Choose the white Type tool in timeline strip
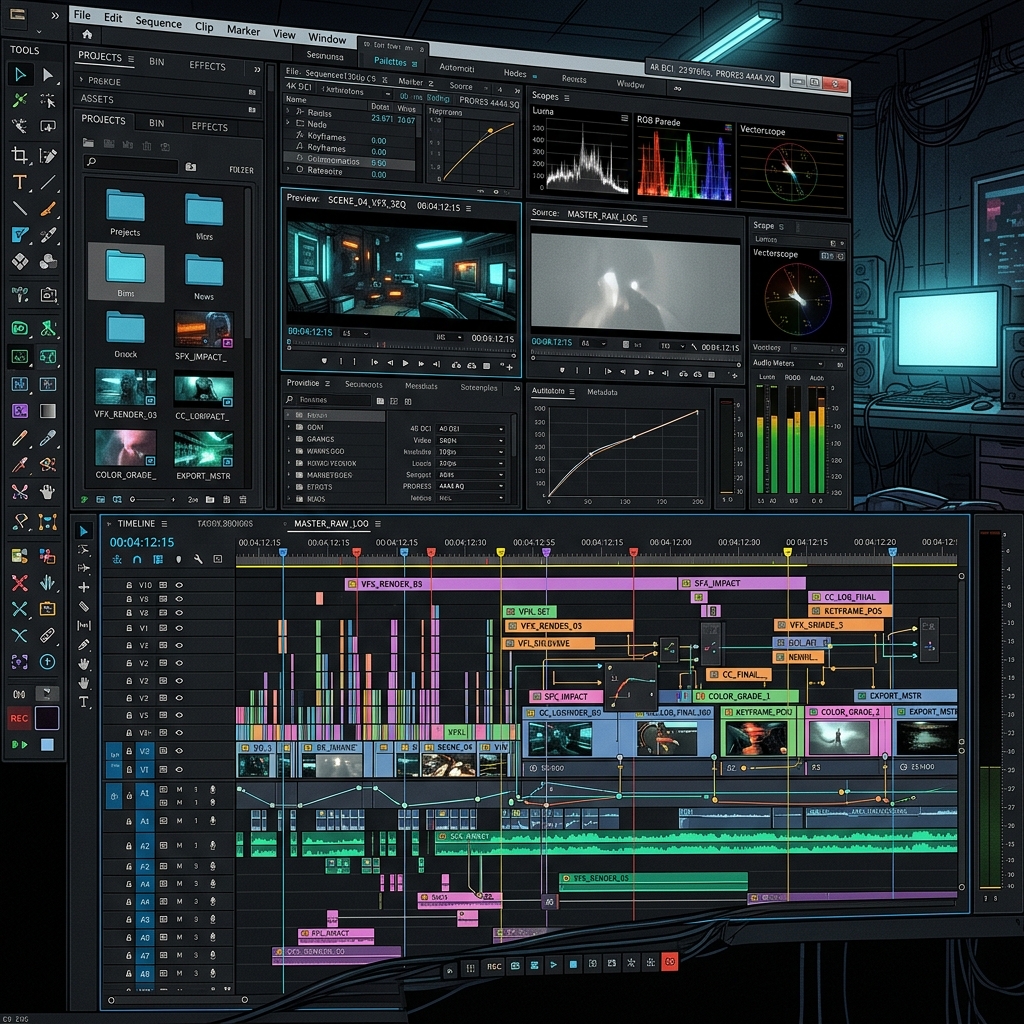1024x1024 pixels. click(x=84, y=702)
